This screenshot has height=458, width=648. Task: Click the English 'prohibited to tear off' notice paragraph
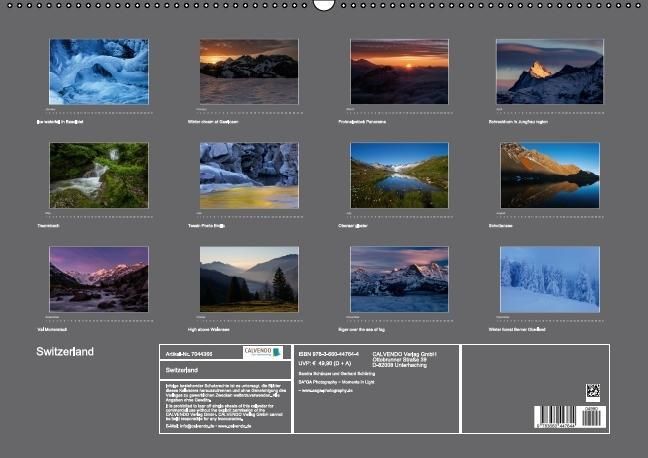(224, 413)
